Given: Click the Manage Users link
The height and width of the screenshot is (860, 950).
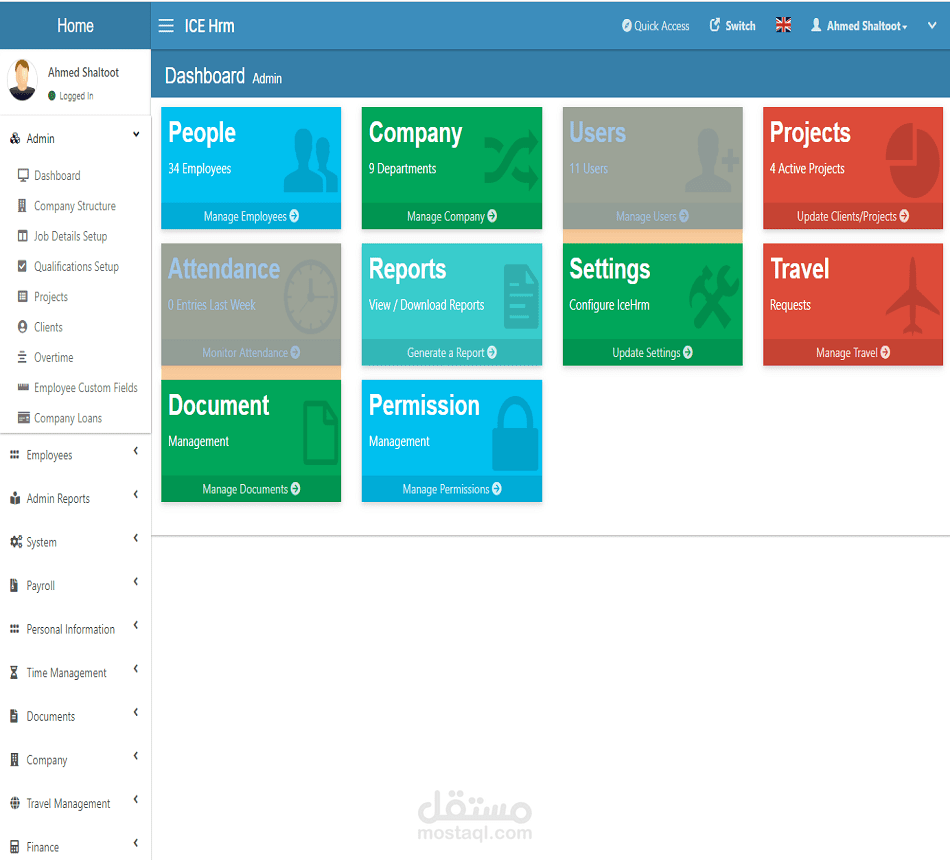Looking at the screenshot, I should tap(653, 216).
